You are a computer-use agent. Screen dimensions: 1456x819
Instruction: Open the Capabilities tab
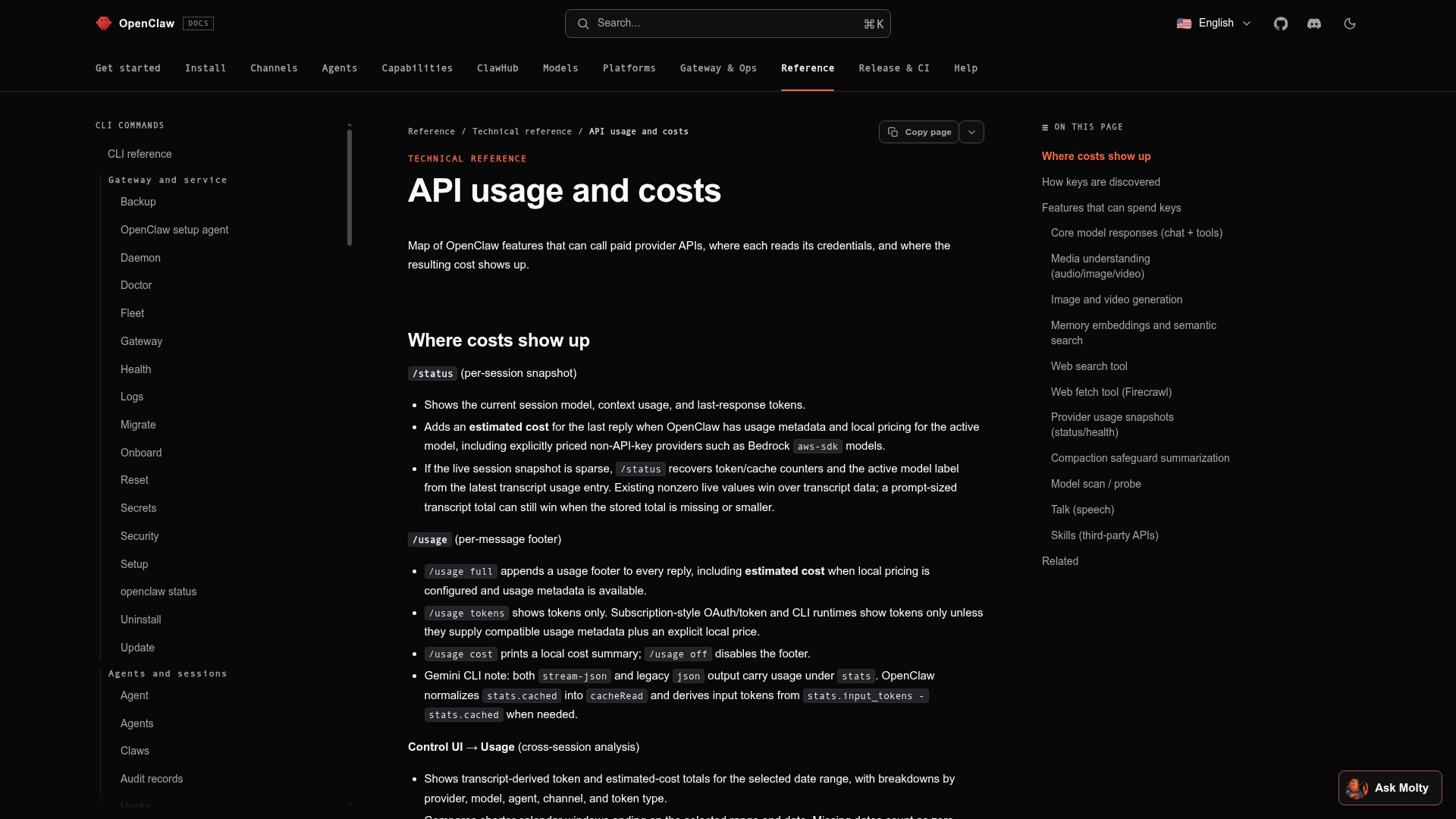coord(417,68)
